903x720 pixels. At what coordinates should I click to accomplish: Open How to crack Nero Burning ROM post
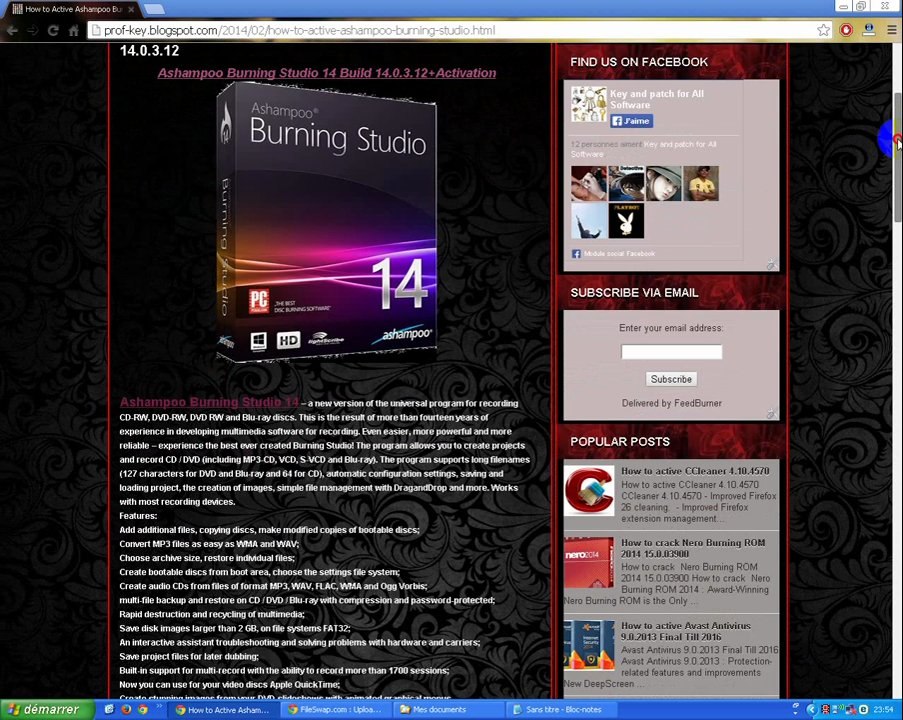pyautogui.click(x=693, y=548)
